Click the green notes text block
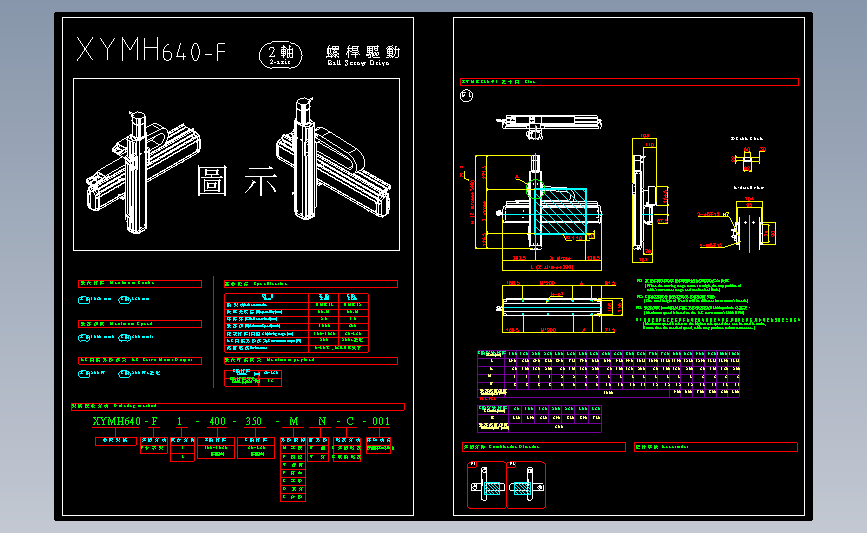Screen dimensions: 867x533 [718, 304]
